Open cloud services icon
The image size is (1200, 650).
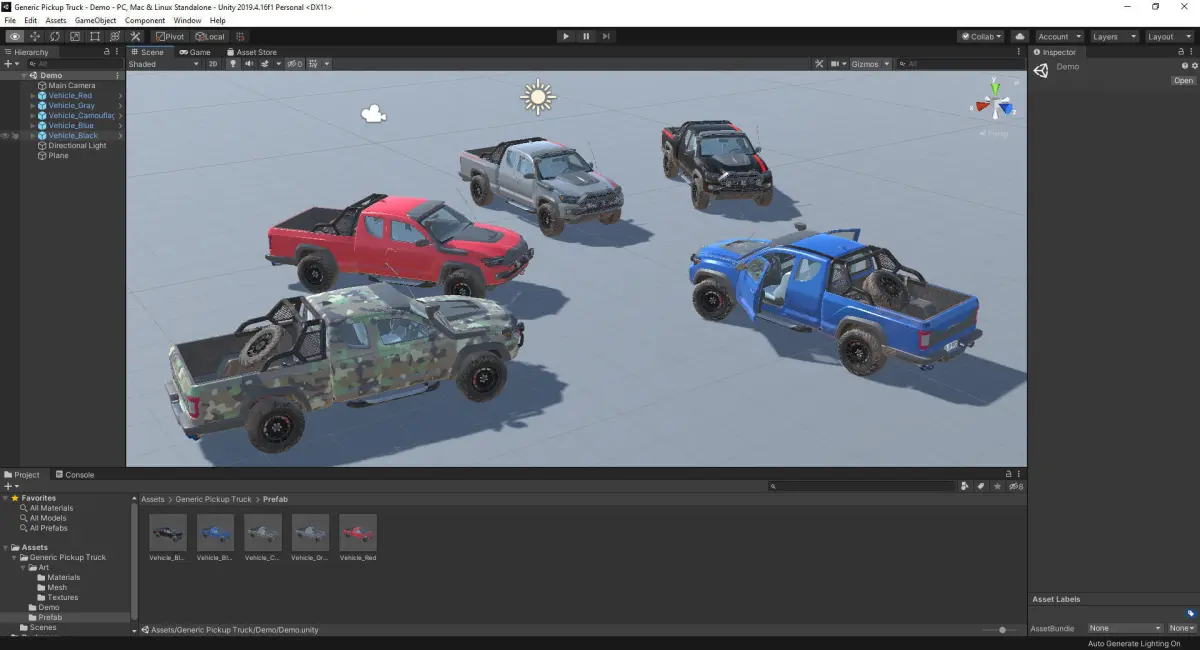click(x=1020, y=36)
